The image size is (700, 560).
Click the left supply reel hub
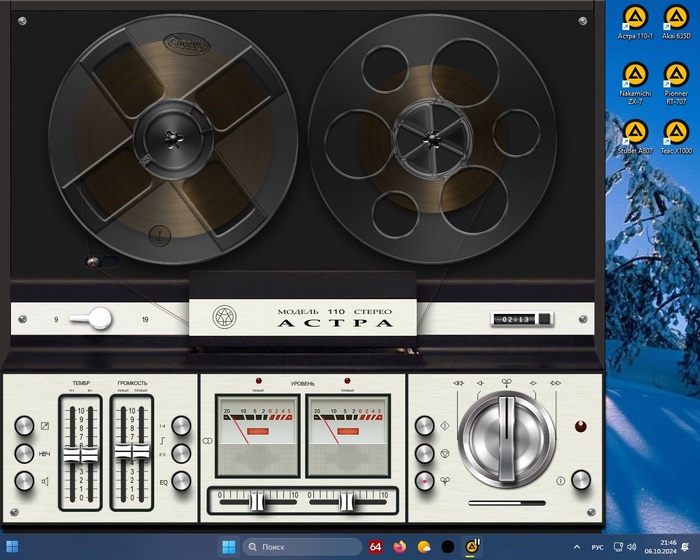point(173,139)
